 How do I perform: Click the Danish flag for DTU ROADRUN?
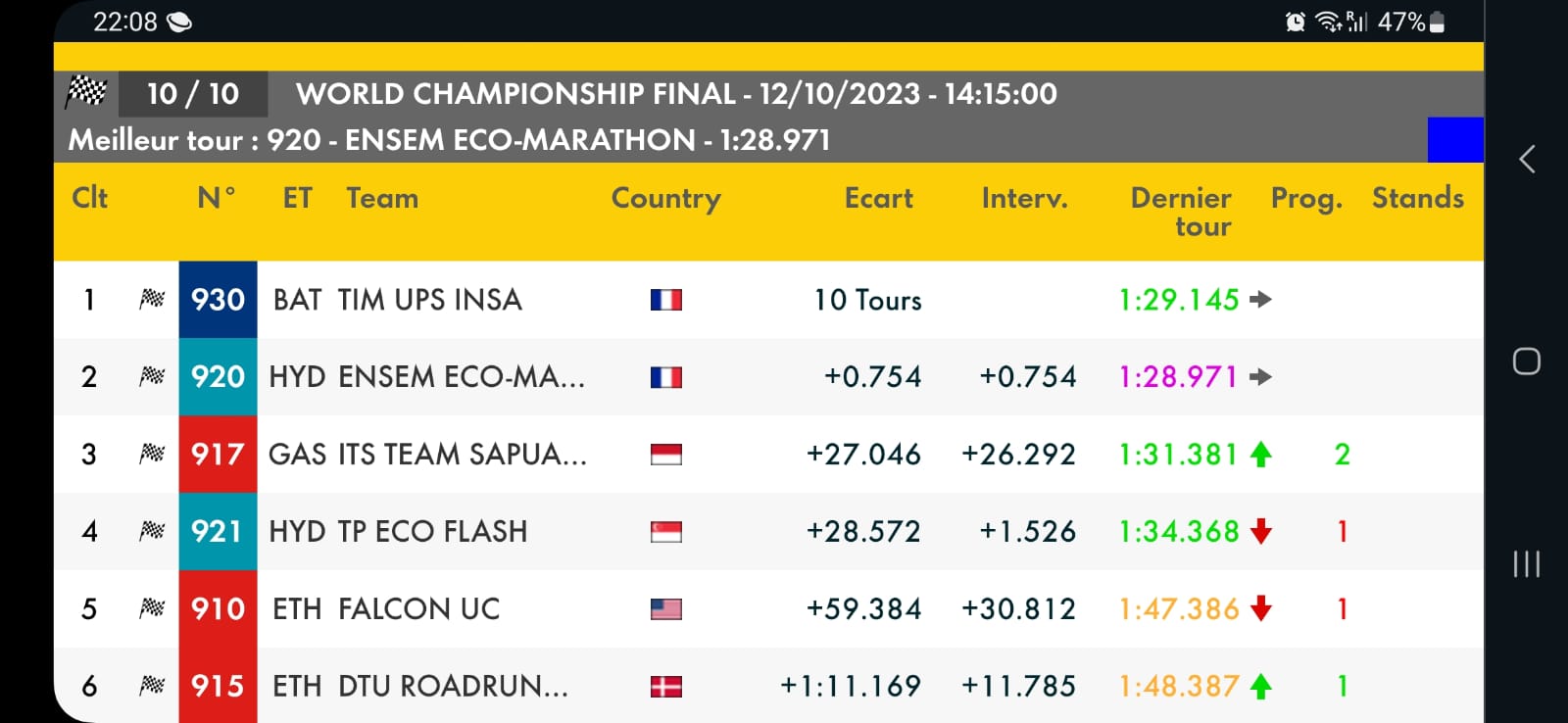tap(665, 687)
